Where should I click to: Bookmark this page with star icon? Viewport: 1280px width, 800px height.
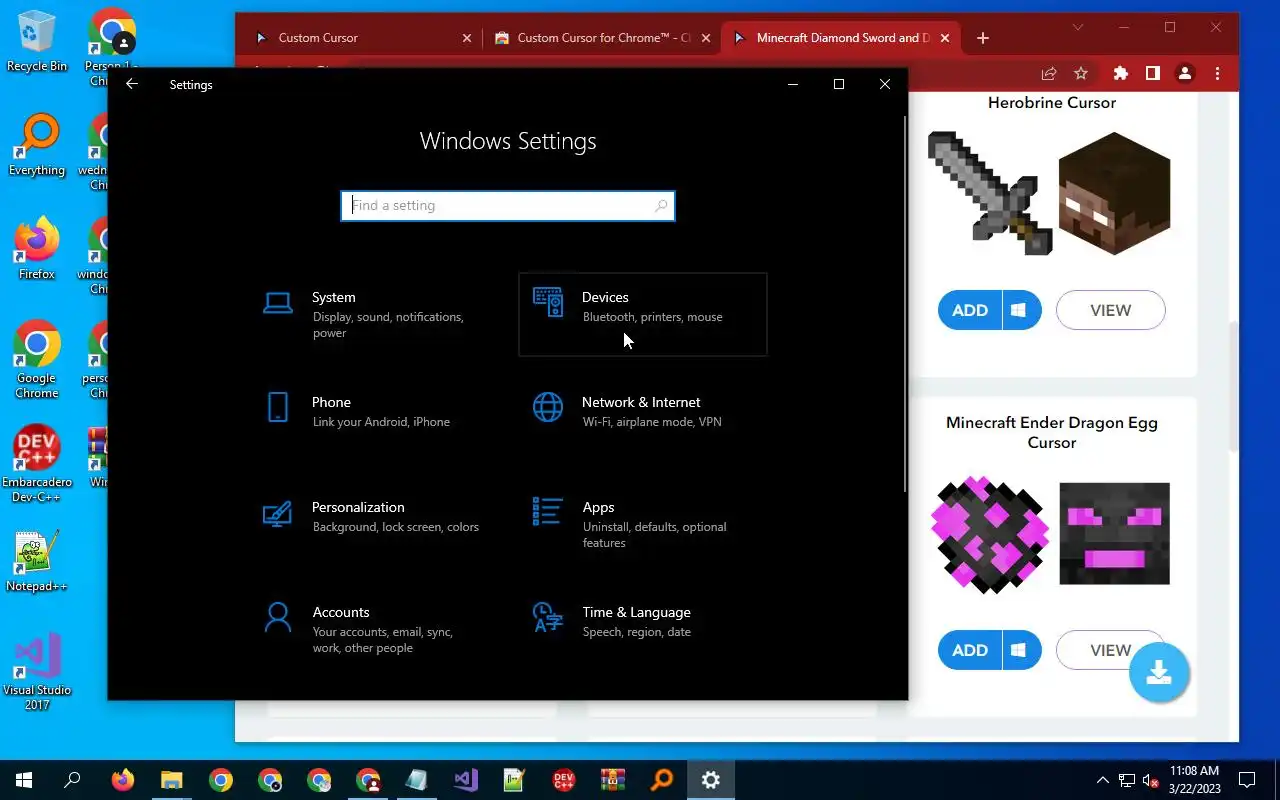[x=1081, y=73]
